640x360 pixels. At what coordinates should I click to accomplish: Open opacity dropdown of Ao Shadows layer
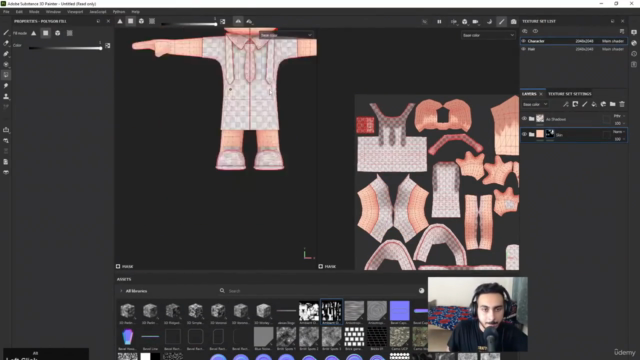click(619, 123)
